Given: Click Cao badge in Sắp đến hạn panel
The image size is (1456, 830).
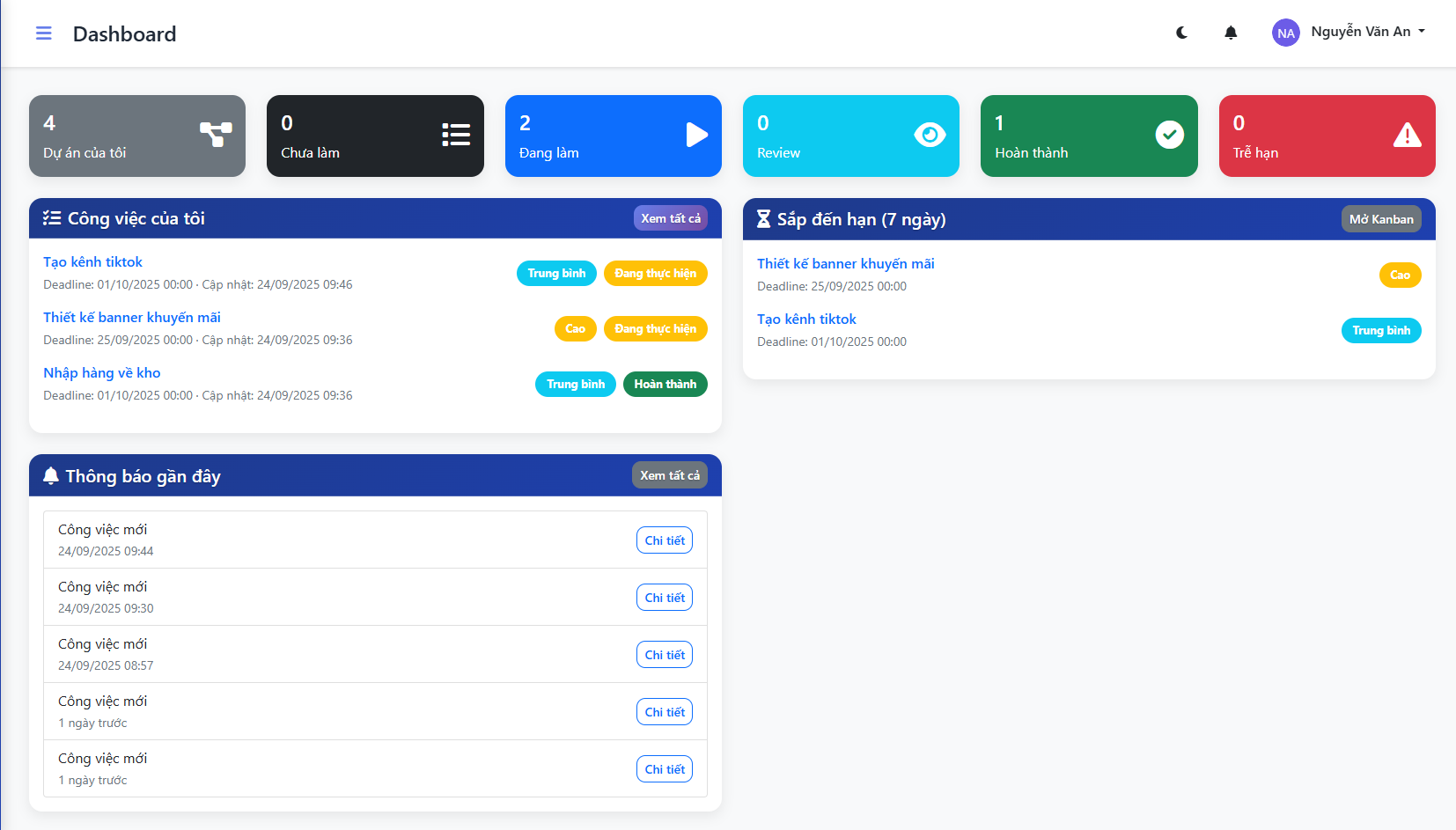Looking at the screenshot, I should pyautogui.click(x=1401, y=275).
